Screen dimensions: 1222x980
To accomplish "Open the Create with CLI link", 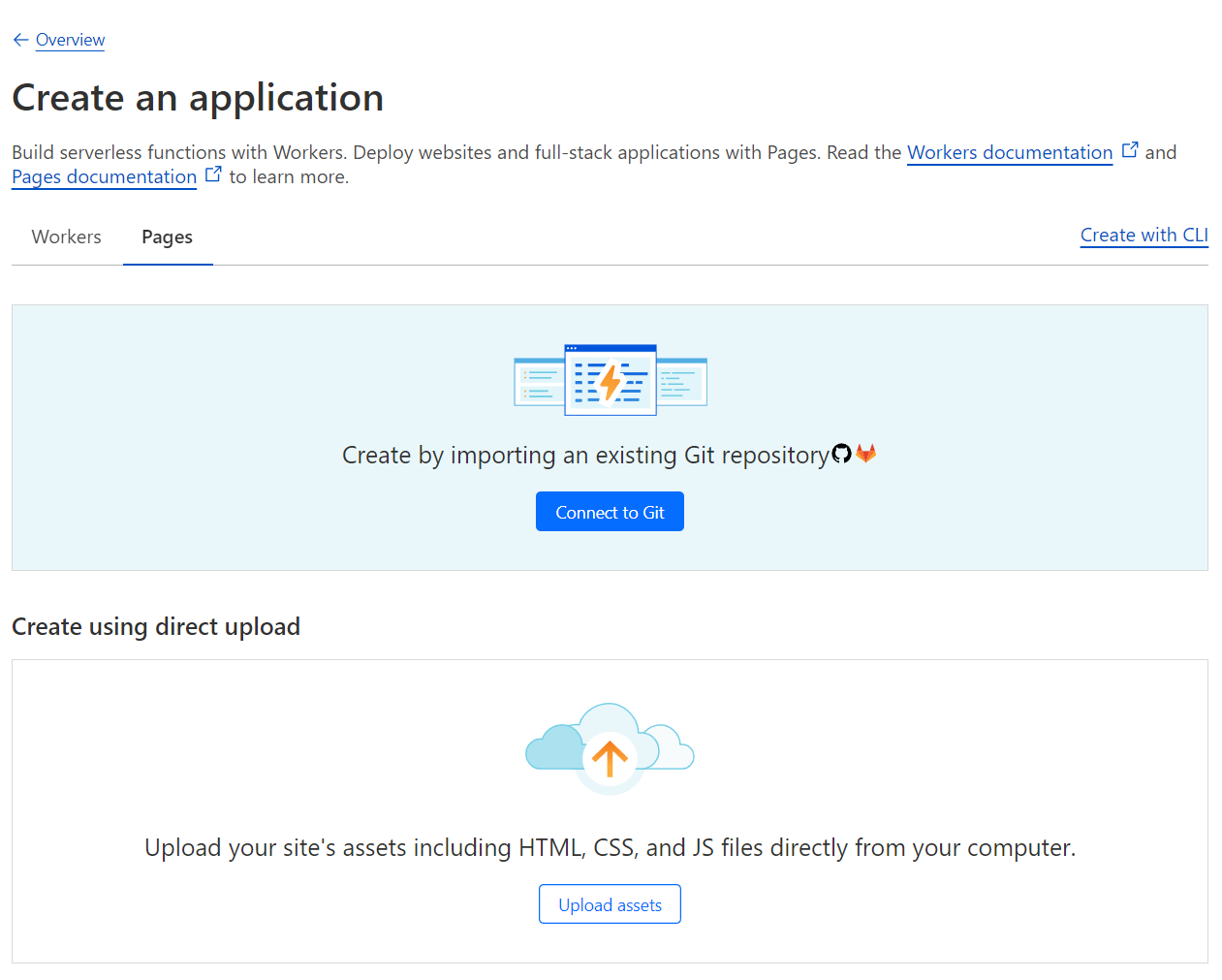I will [1144, 236].
